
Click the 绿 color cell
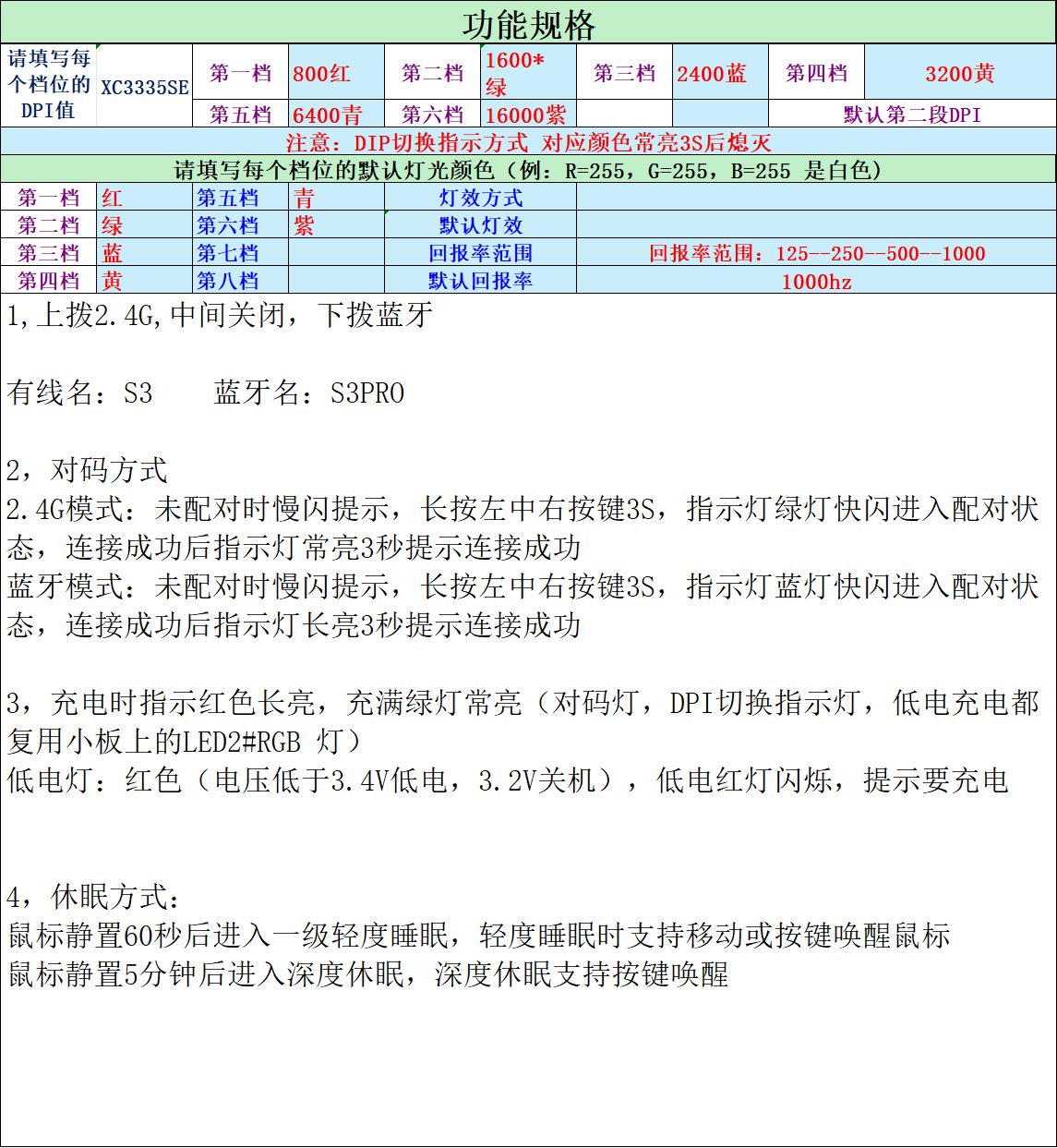click(144, 224)
